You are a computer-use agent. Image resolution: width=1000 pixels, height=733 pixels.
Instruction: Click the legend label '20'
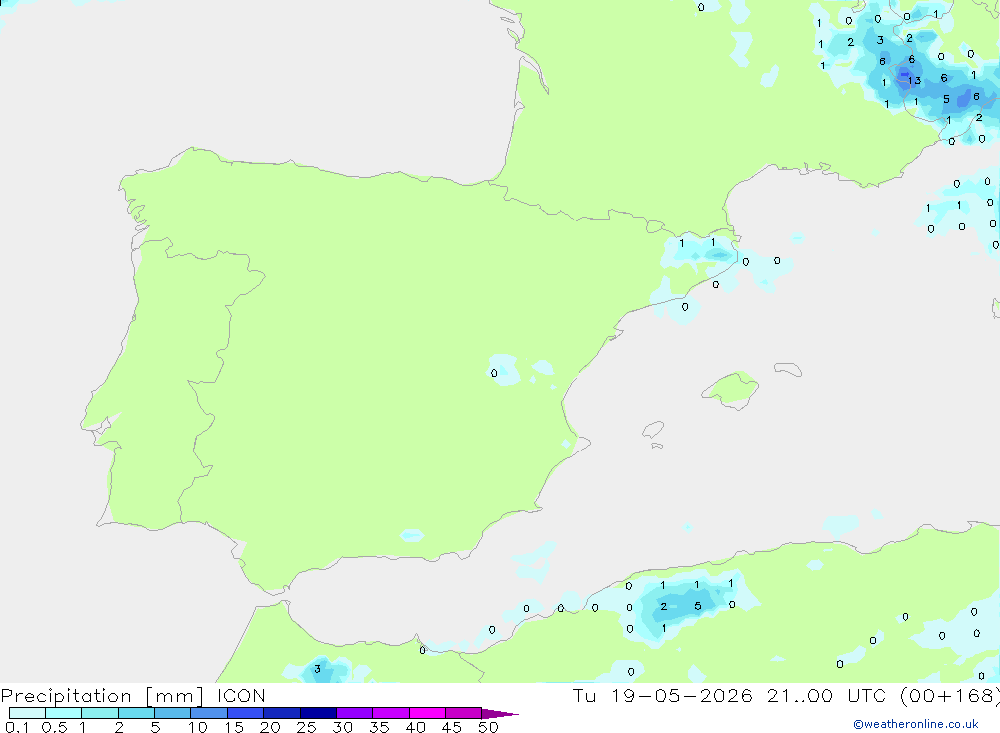(x=270, y=727)
